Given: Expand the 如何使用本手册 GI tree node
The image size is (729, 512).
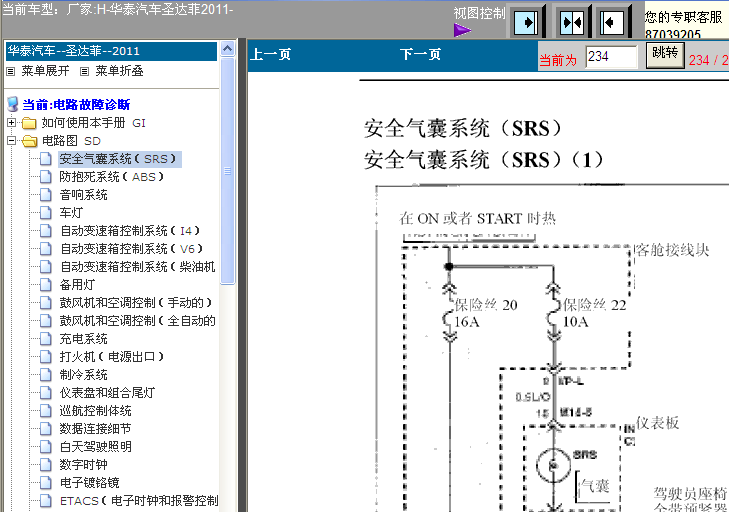Looking at the screenshot, I should coord(12,123).
